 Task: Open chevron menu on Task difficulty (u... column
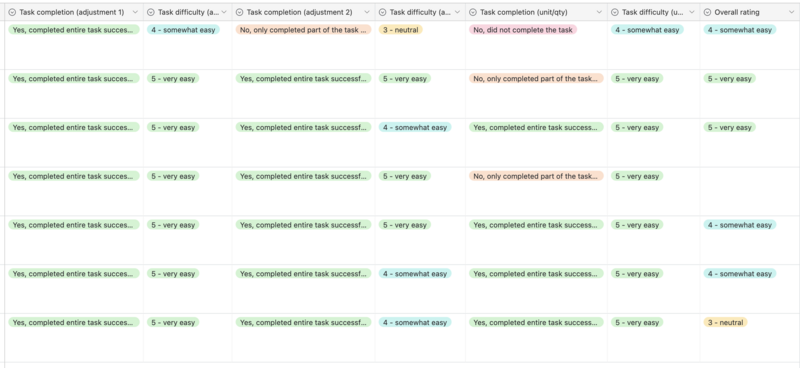coord(691,12)
